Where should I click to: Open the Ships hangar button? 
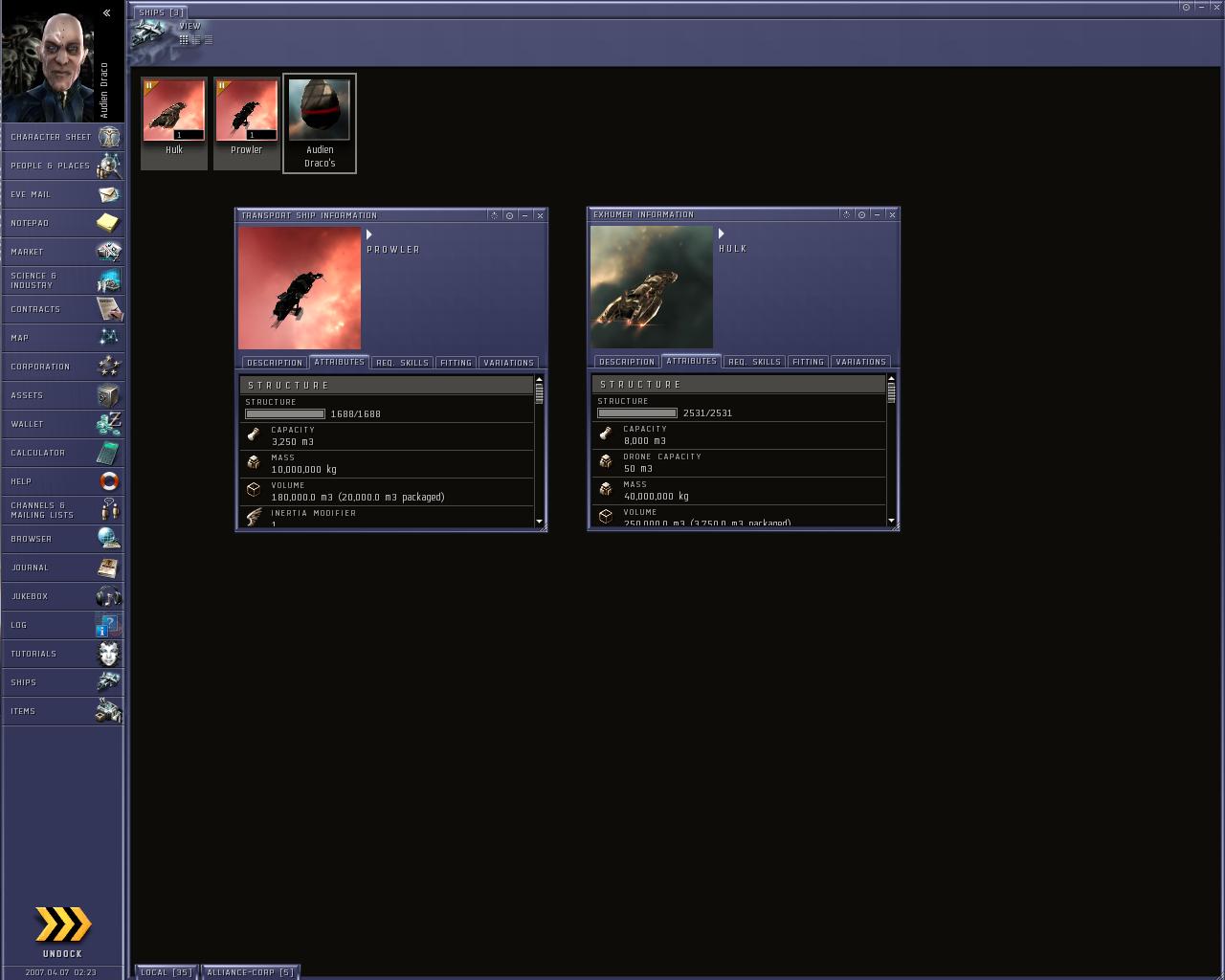[x=62, y=682]
